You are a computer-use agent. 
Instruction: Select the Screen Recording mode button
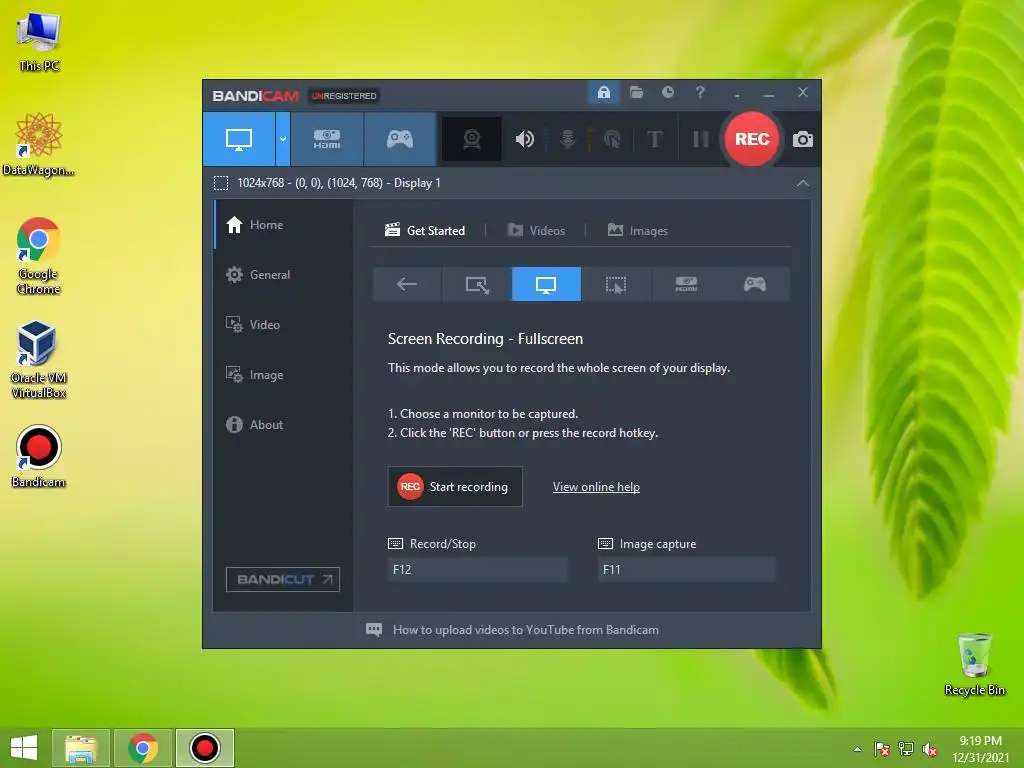[x=239, y=139]
